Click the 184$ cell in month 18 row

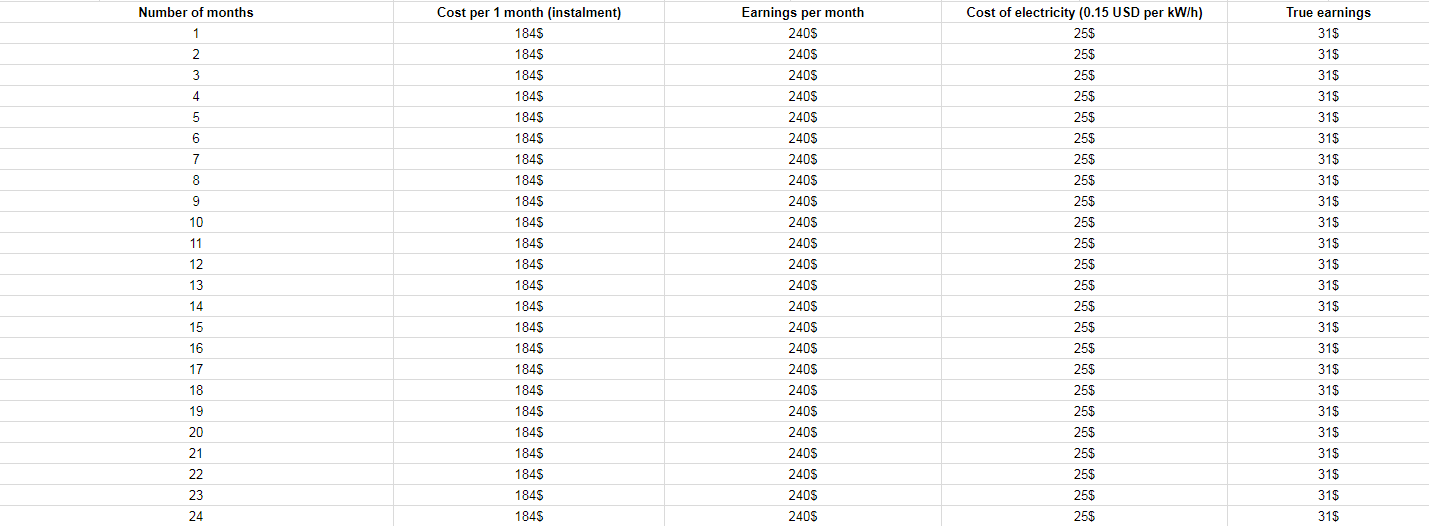point(529,390)
